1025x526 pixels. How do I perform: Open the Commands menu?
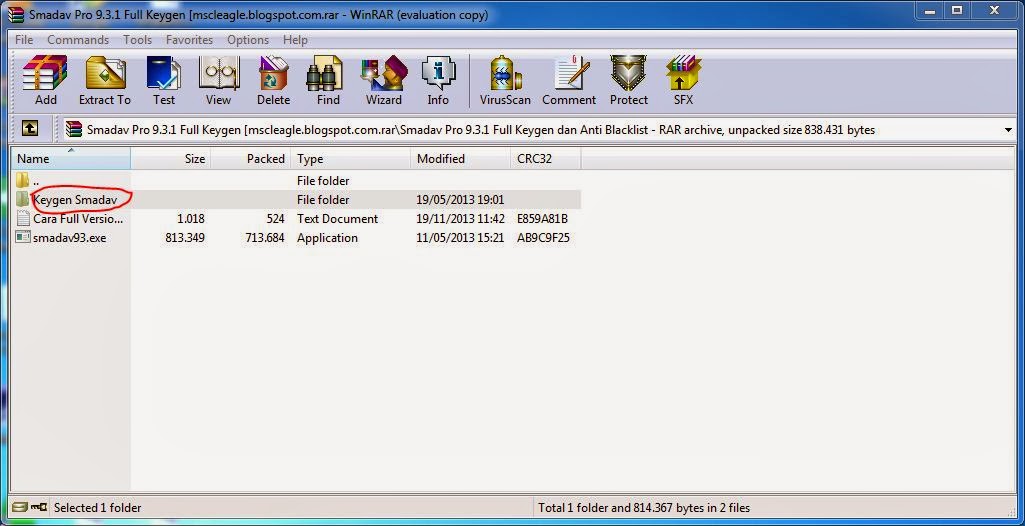(78, 40)
